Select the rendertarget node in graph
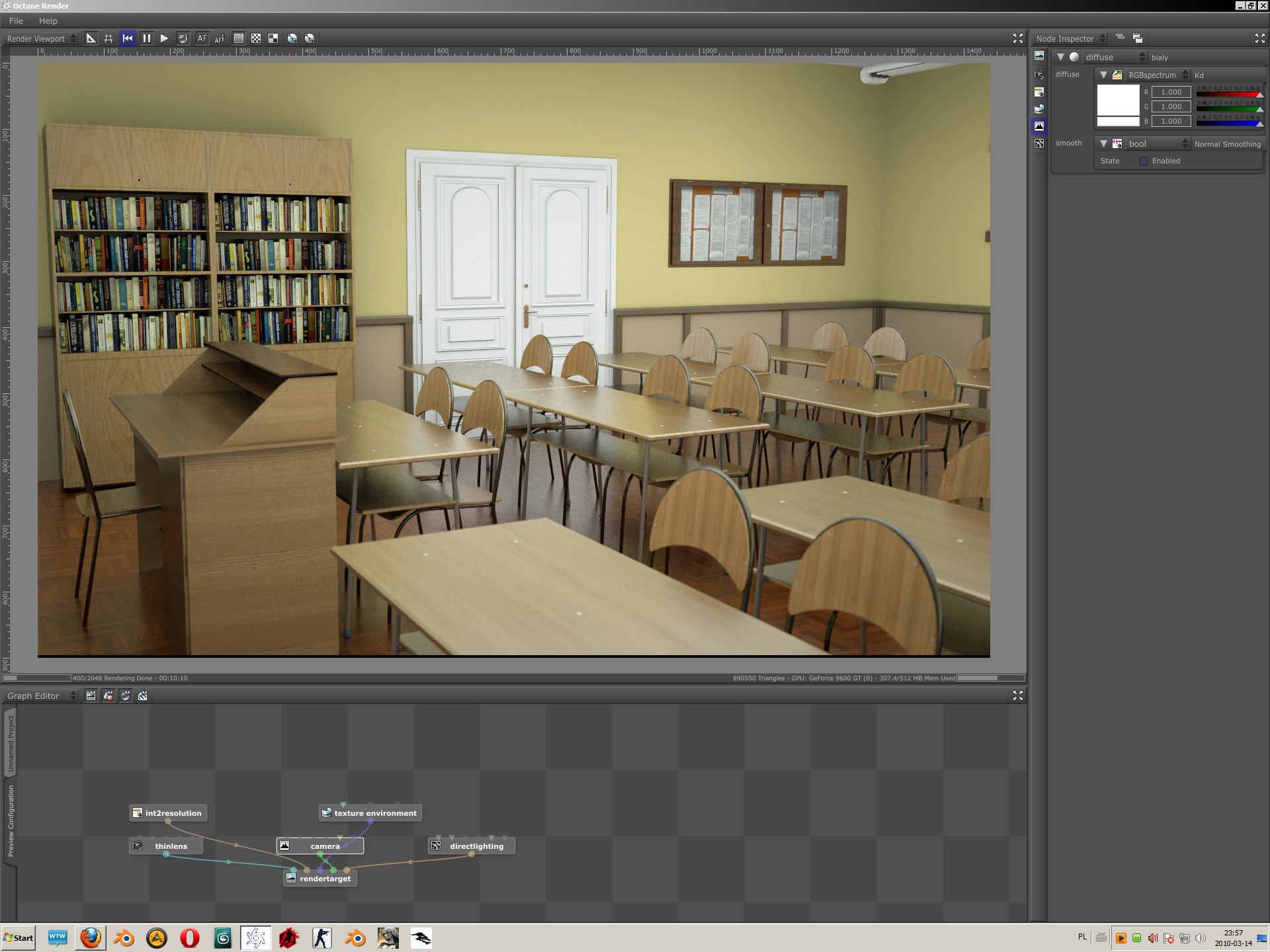 [325, 879]
